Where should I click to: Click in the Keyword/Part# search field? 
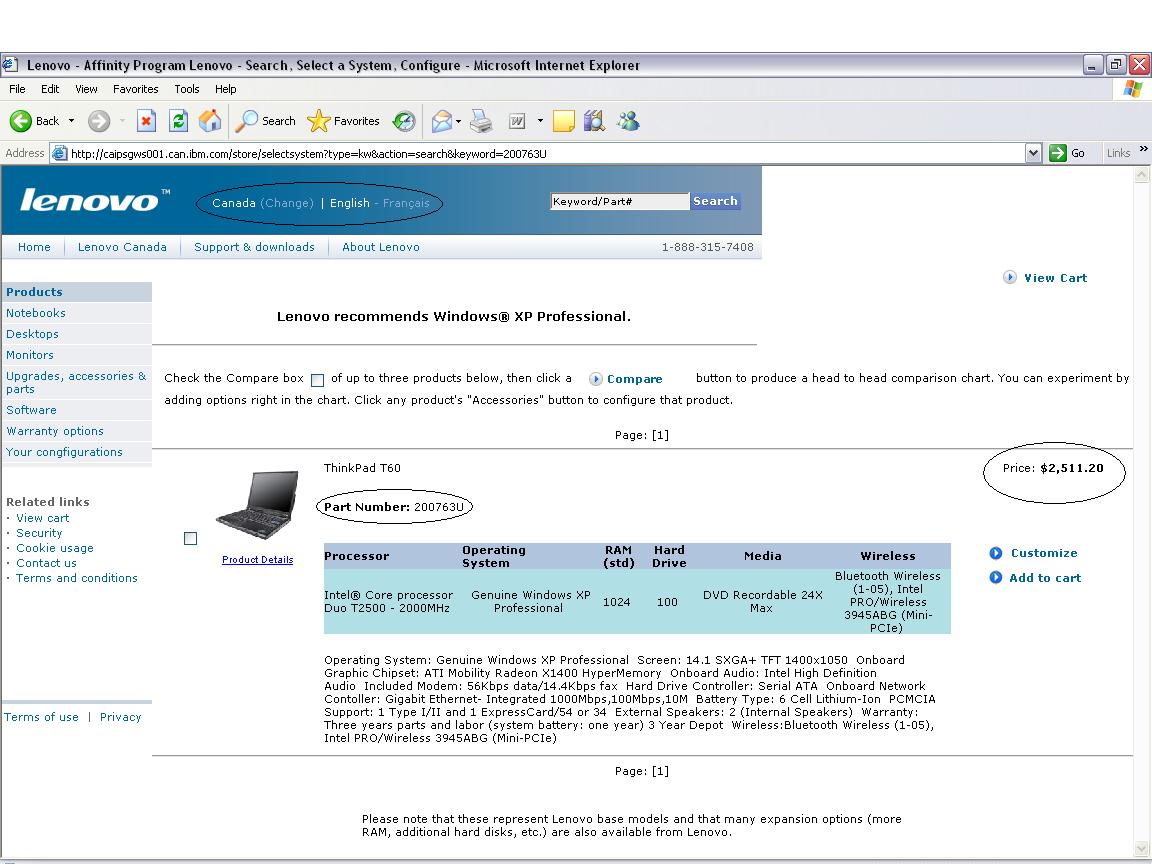(619, 201)
